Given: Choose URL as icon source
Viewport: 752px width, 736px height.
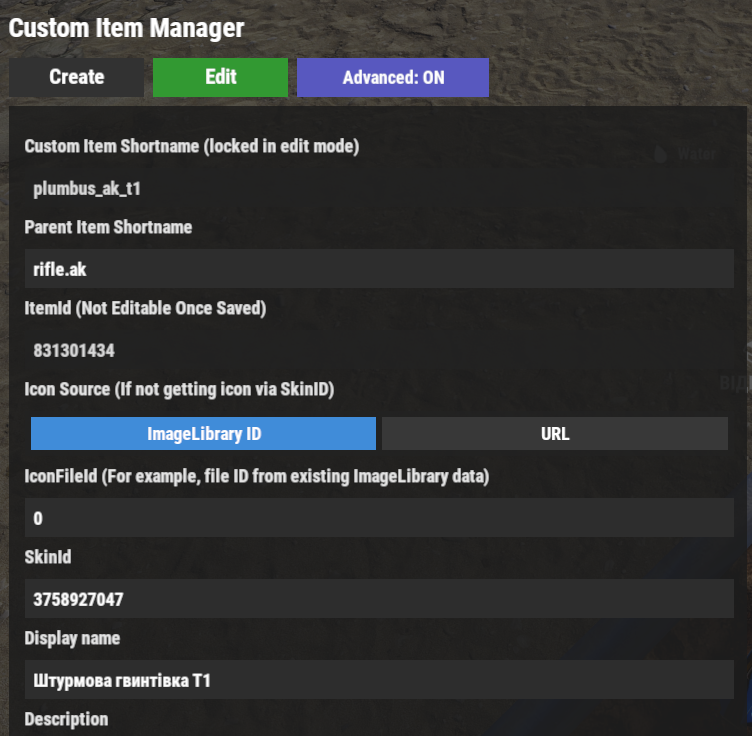Looking at the screenshot, I should (555, 433).
